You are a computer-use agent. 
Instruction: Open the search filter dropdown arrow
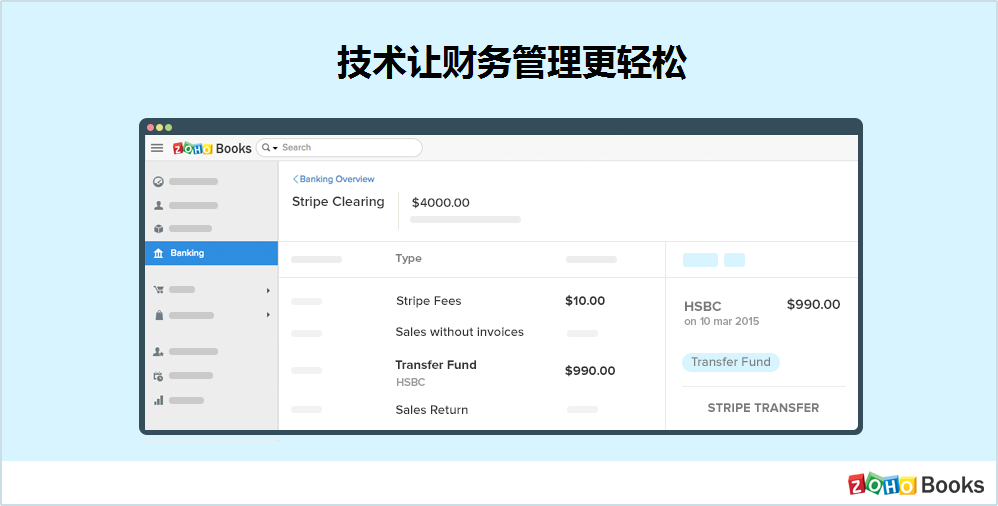coord(276,148)
